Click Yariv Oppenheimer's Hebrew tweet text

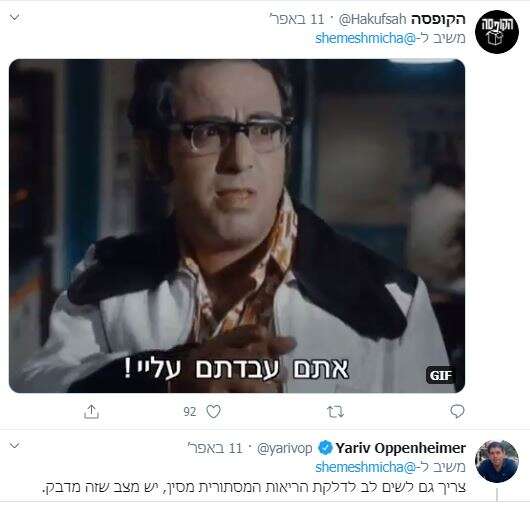point(254,487)
